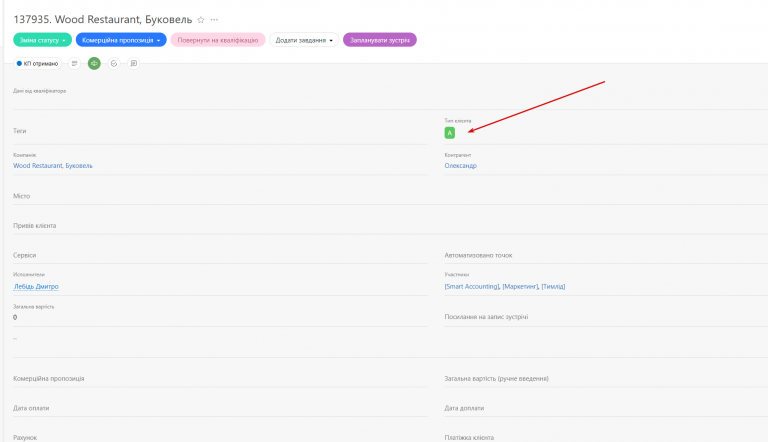Click the КП отримано status indicator
The width and height of the screenshot is (768, 442).
coord(37,63)
